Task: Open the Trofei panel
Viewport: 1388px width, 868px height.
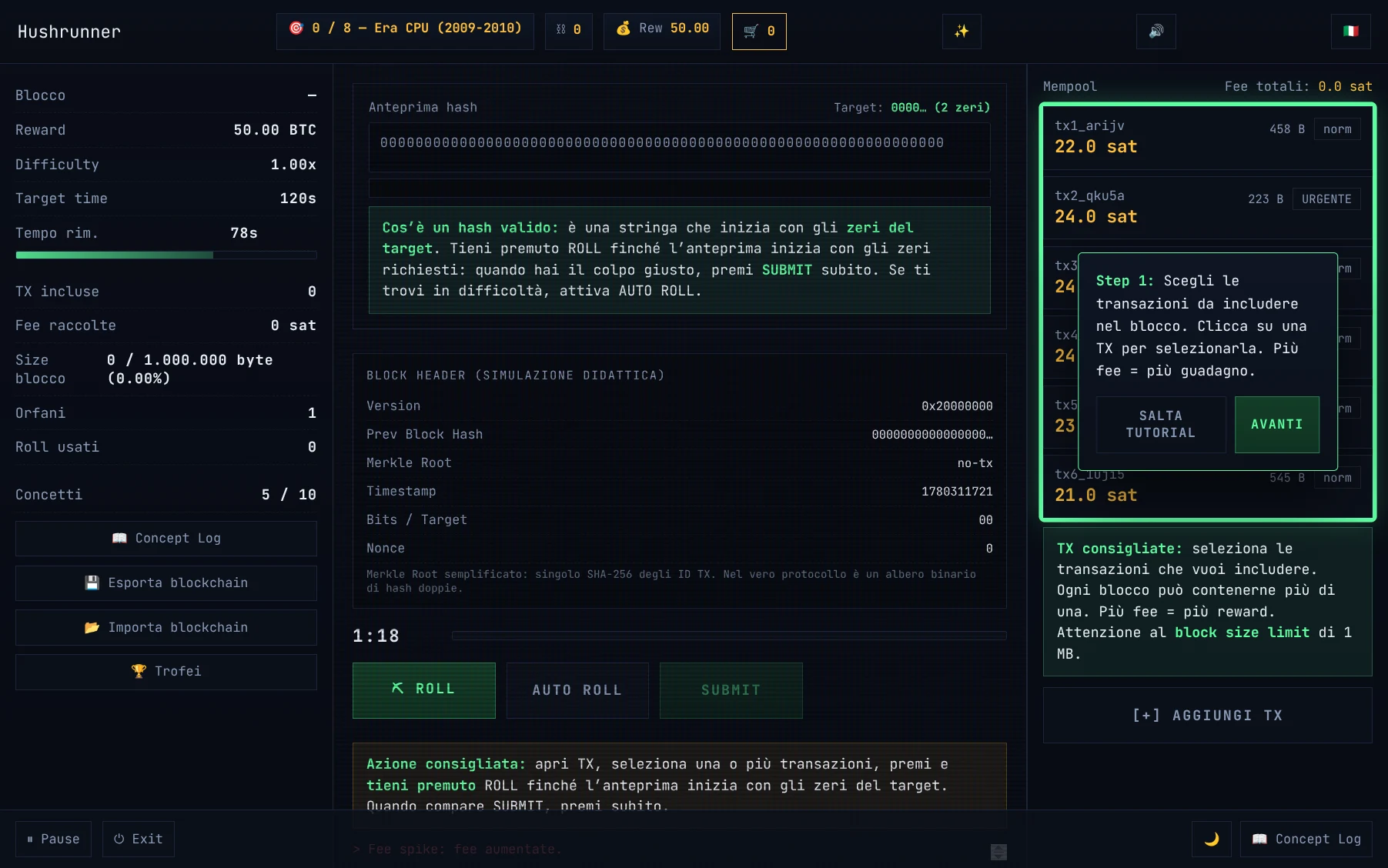Action: [166, 672]
